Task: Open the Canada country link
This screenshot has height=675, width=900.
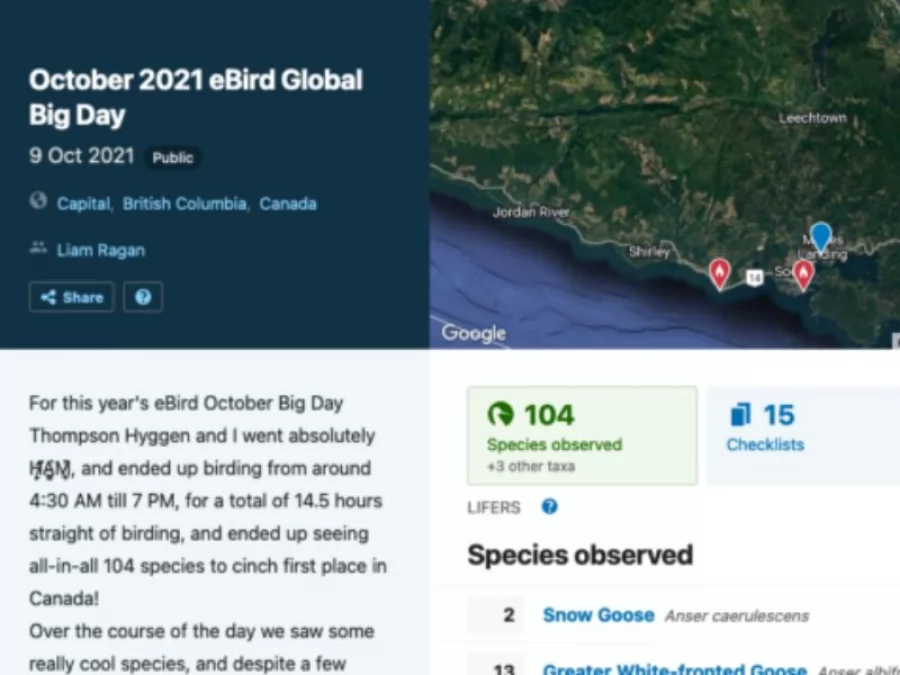Action: tap(288, 203)
